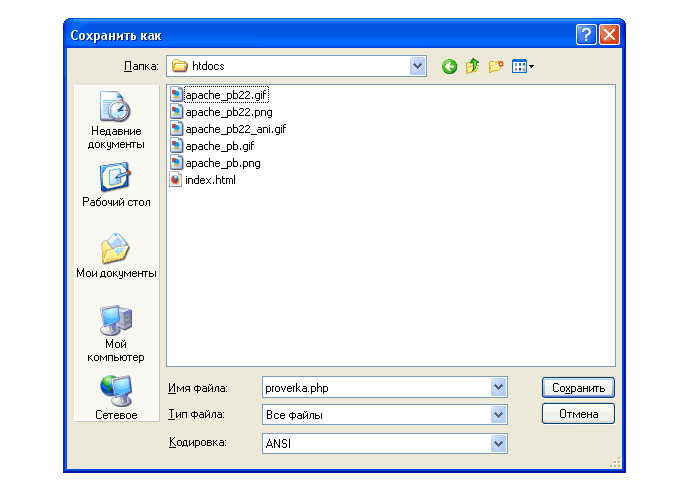The height and width of the screenshot is (488, 700).
Task: Open Recent Documents (Недавние документы)
Action: pos(116,120)
